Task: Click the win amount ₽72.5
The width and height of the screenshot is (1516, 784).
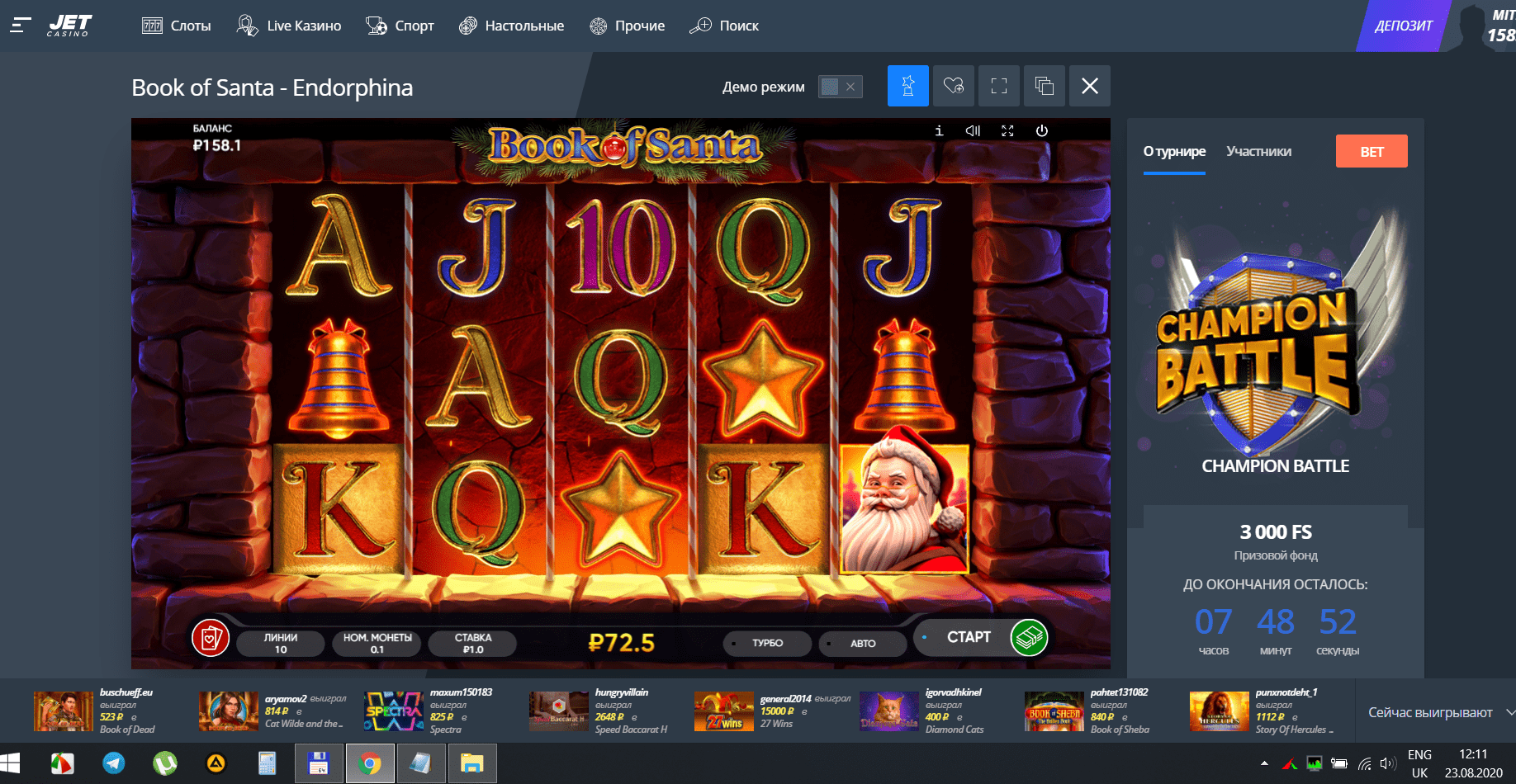Action: click(621, 642)
